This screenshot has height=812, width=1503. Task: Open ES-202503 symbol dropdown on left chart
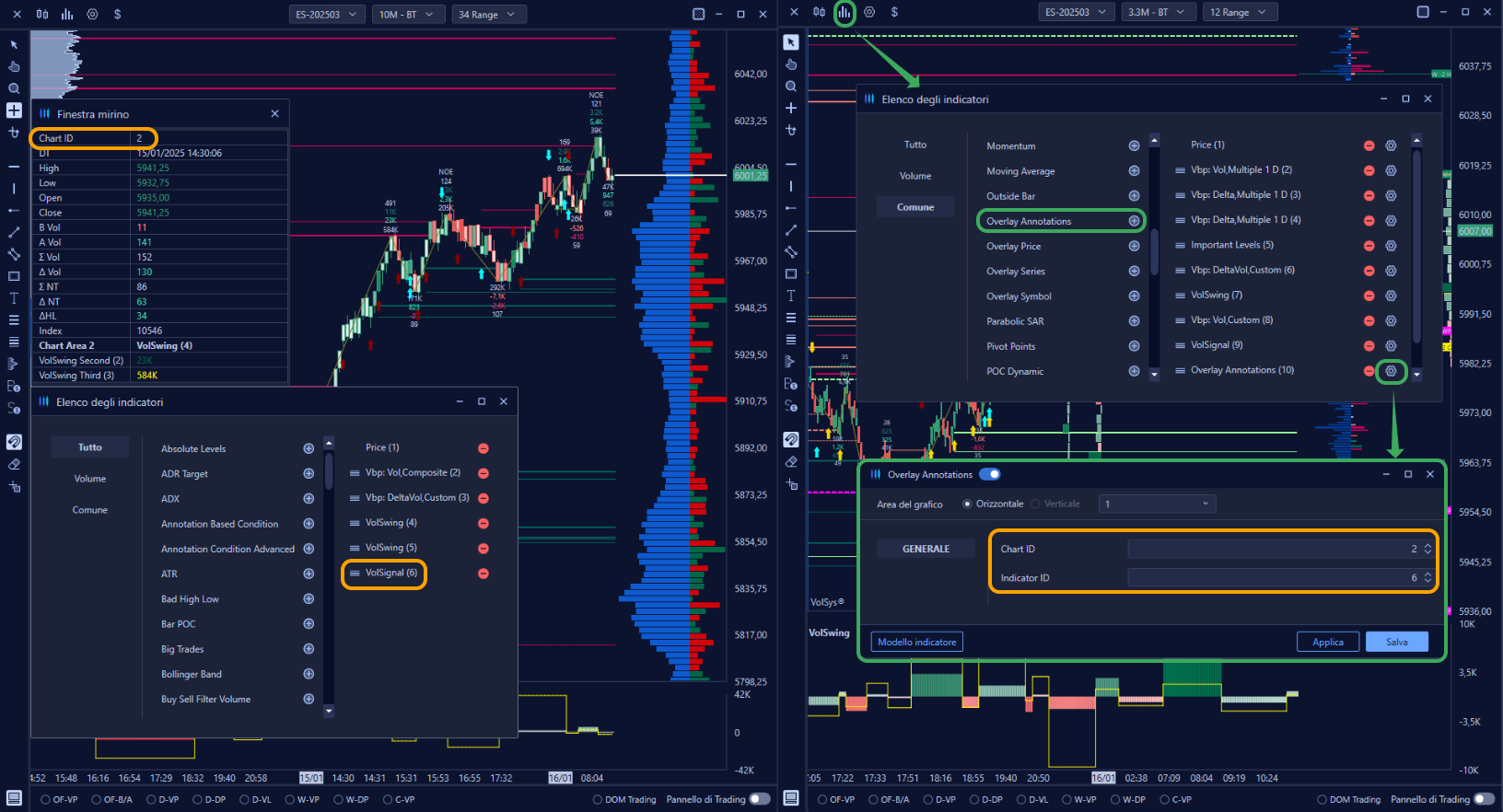pos(326,14)
